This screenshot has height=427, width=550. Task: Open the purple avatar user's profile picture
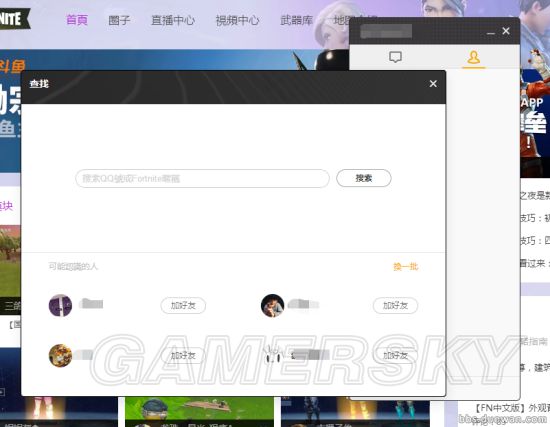click(x=60, y=305)
